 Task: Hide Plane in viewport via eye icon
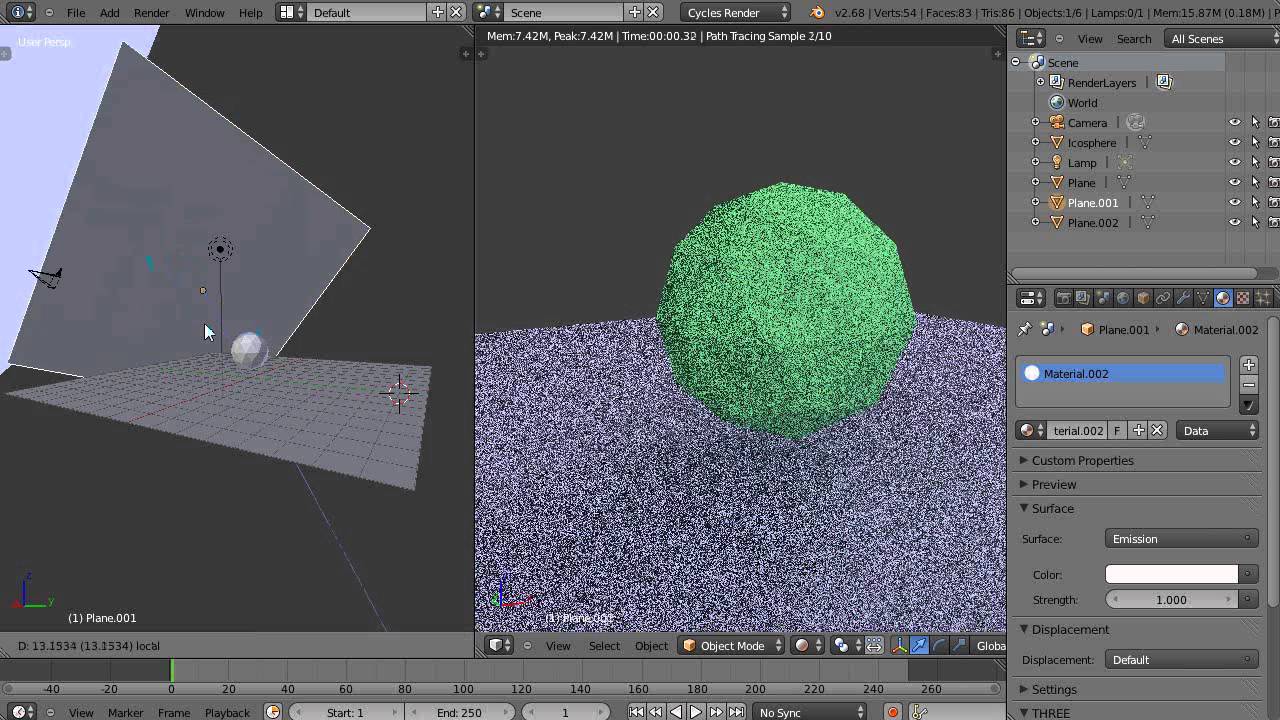tap(1235, 183)
